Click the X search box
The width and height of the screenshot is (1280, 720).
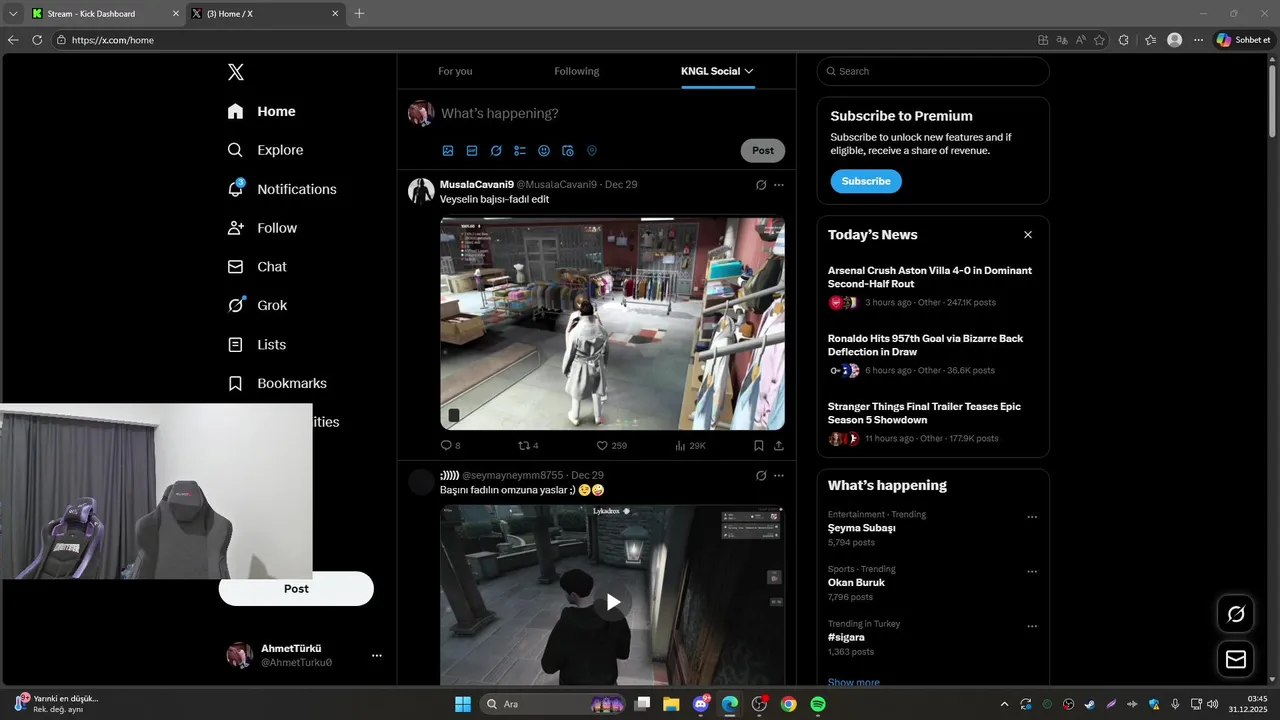(x=933, y=71)
